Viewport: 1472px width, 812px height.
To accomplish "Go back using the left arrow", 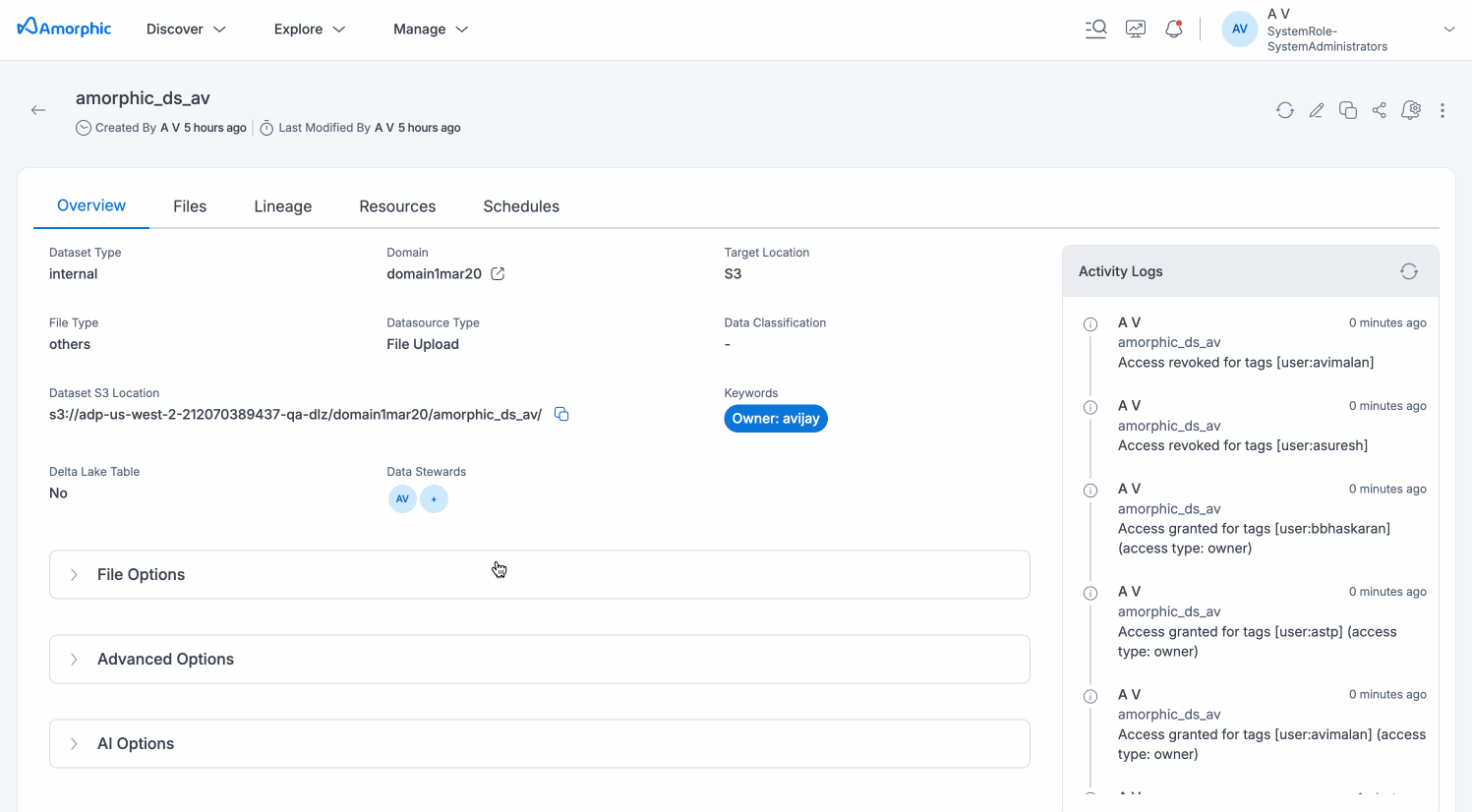I will pos(38,110).
